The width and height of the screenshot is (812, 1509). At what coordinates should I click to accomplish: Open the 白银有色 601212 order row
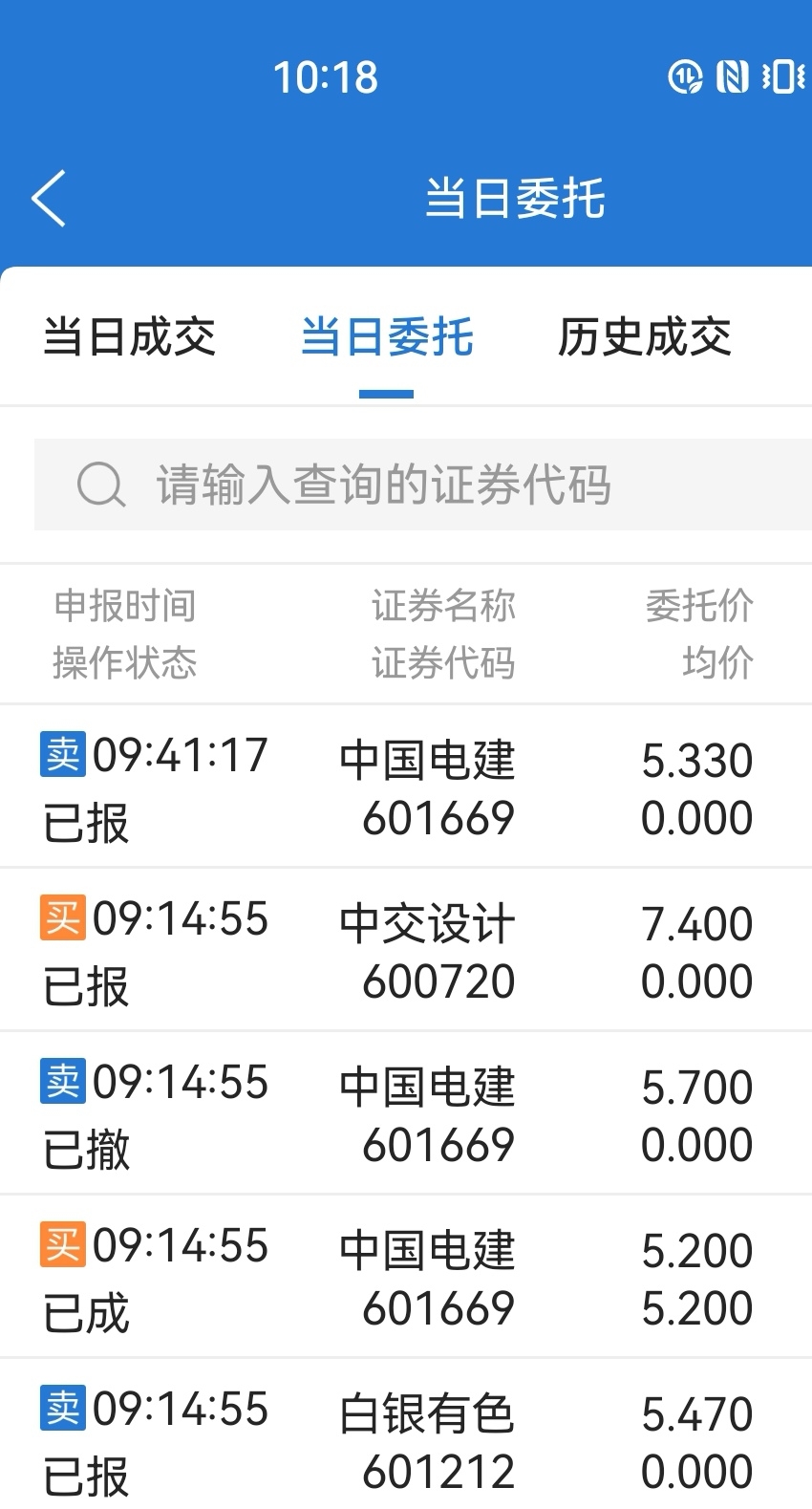(x=406, y=1434)
